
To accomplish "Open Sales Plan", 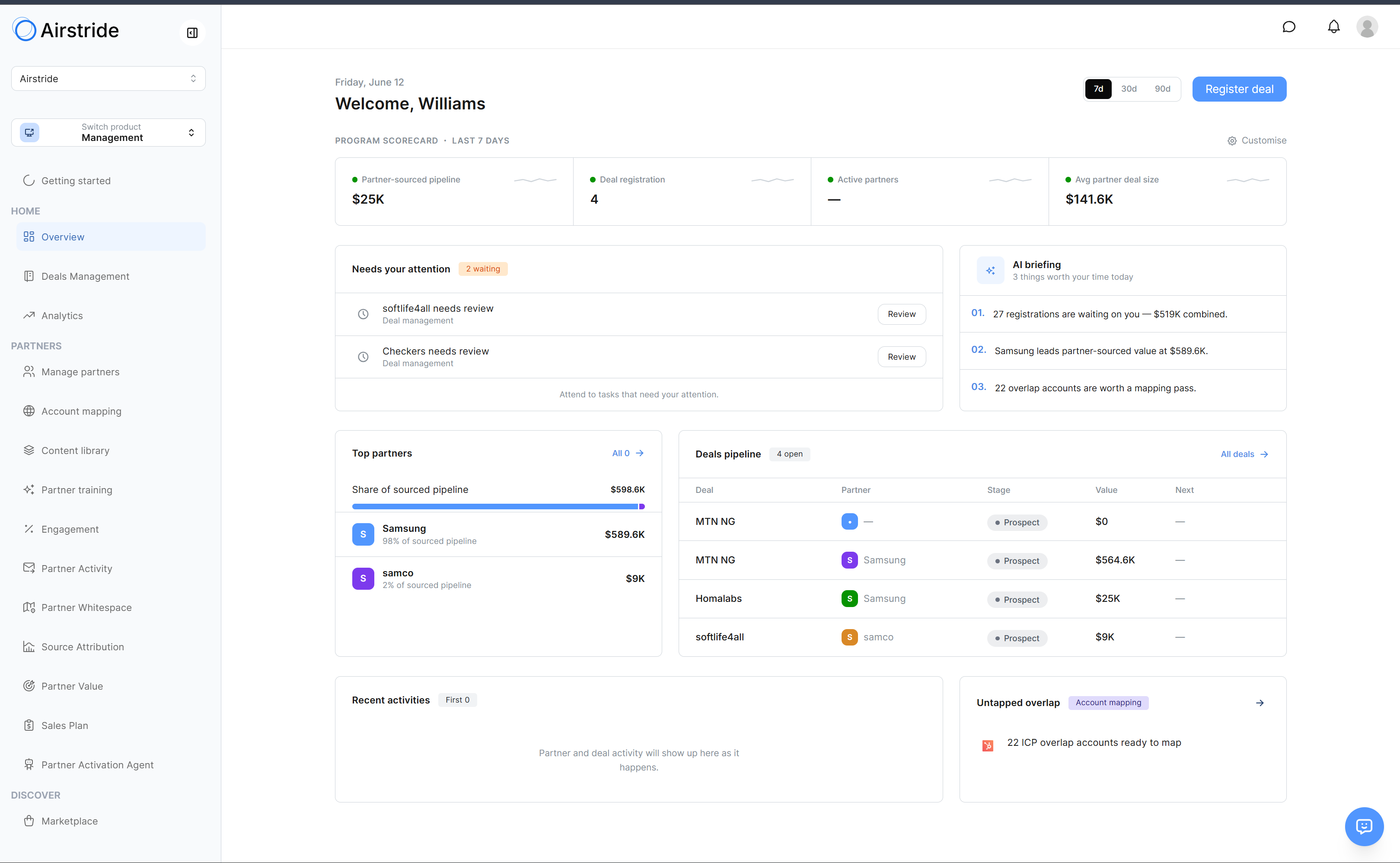I will click(111, 726).
